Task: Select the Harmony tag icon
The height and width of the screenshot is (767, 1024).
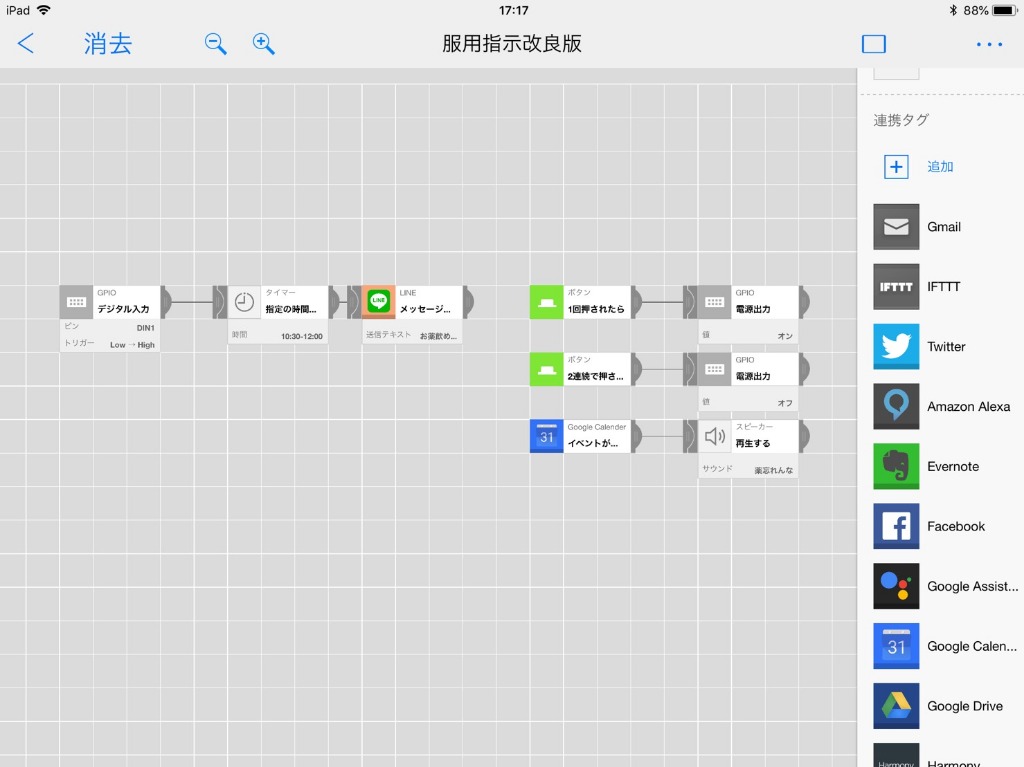Action: [x=896, y=755]
